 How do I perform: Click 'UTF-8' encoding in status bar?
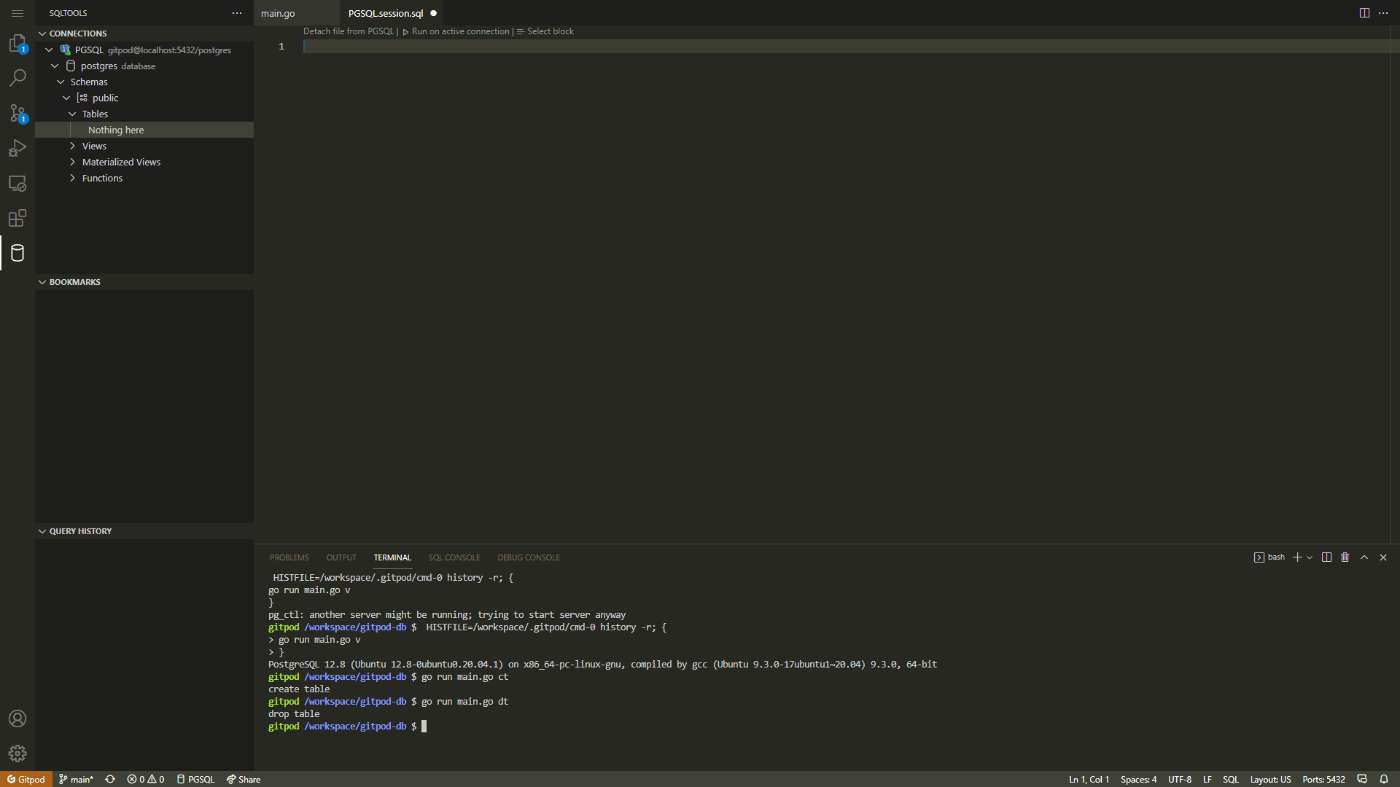(x=1179, y=779)
